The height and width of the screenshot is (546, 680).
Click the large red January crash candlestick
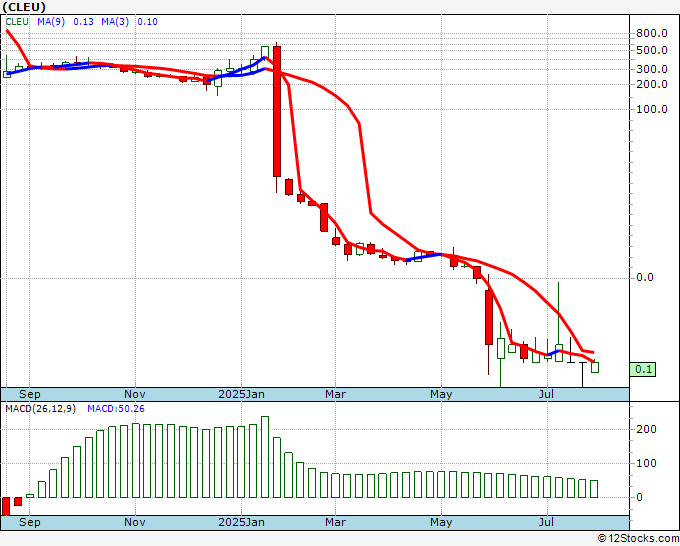click(277, 111)
